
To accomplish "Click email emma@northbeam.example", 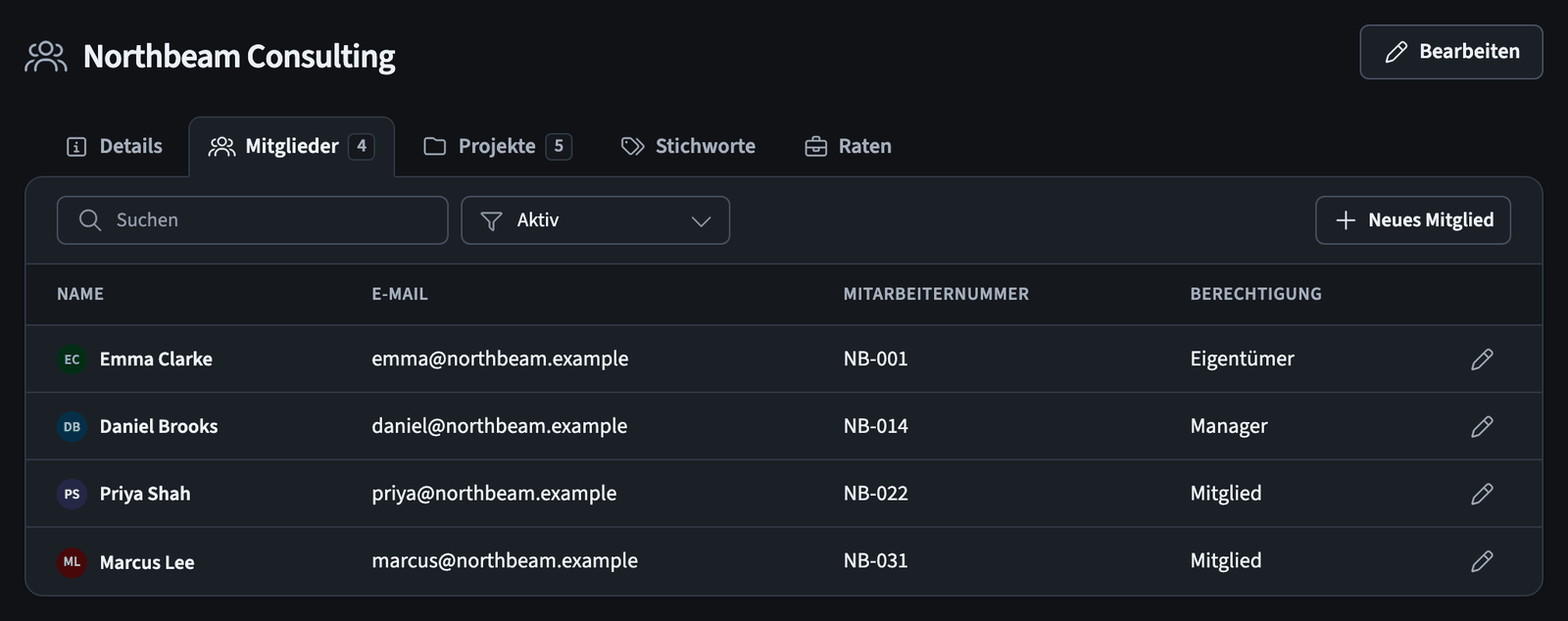I will click(x=500, y=359).
